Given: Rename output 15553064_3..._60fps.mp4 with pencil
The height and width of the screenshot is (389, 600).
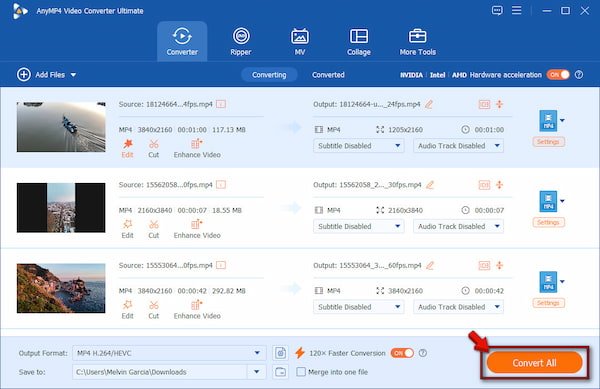Looking at the screenshot, I should 430,265.
